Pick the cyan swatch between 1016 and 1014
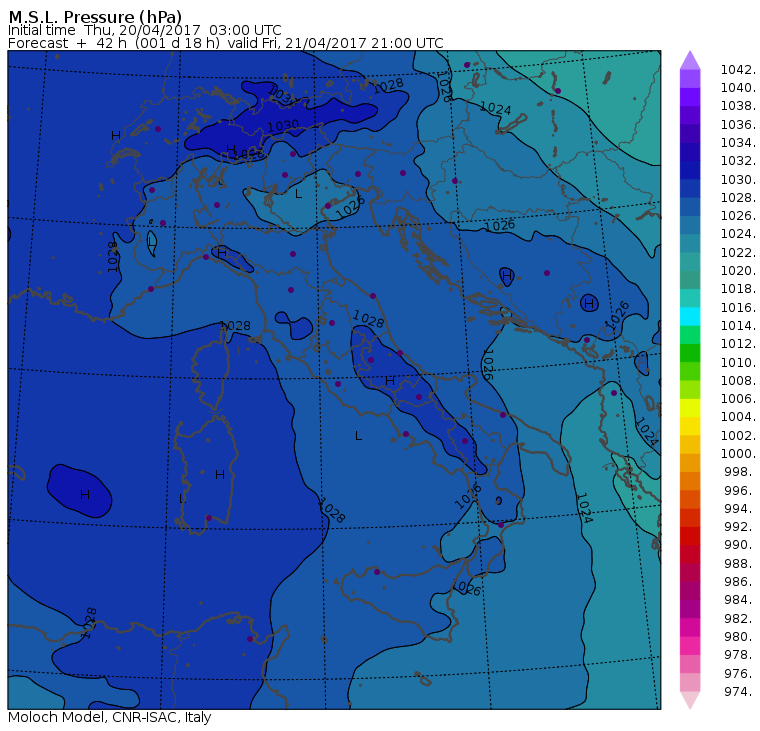 [690, 317]
